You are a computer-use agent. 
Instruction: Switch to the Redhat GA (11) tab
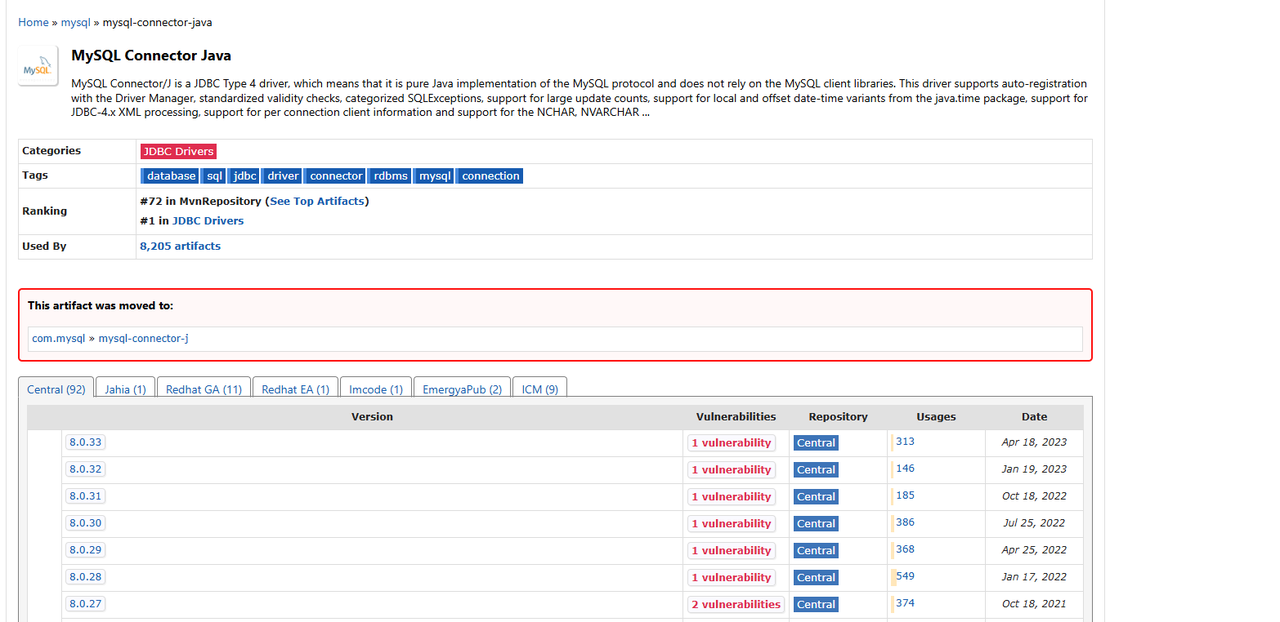[x=204, y=389]
